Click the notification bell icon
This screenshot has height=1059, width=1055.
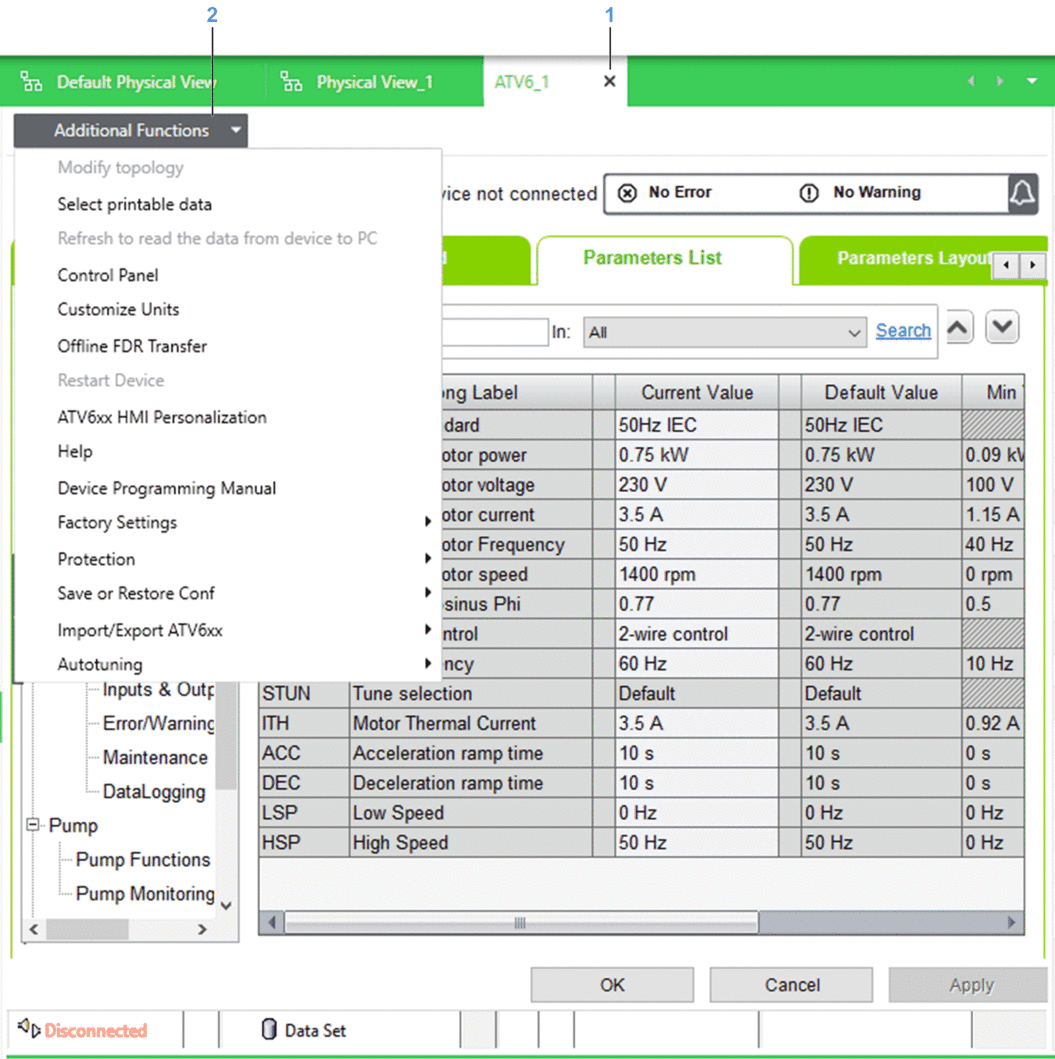coord(1022,194)
